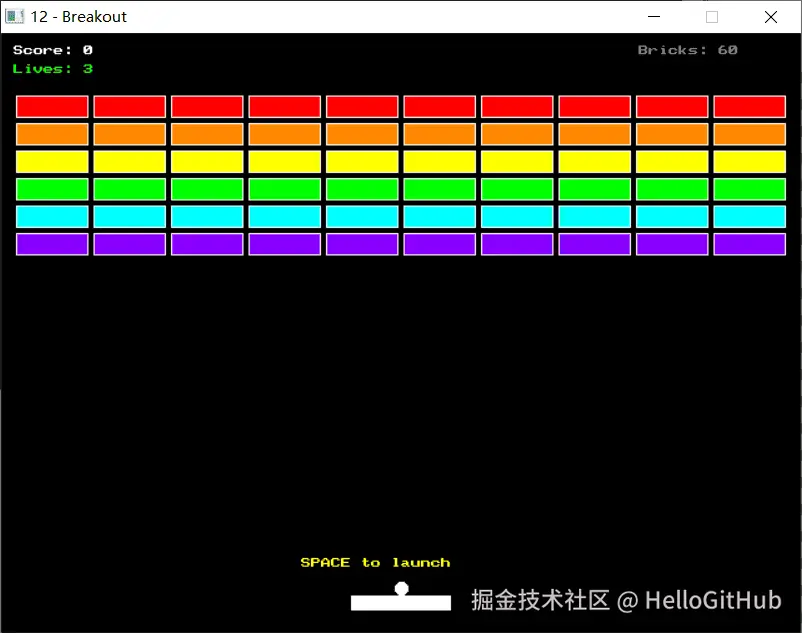This screenshot has width=802, height=633.
Task: Click the "Bricks: 60" counter
Action: coord(687,50)
